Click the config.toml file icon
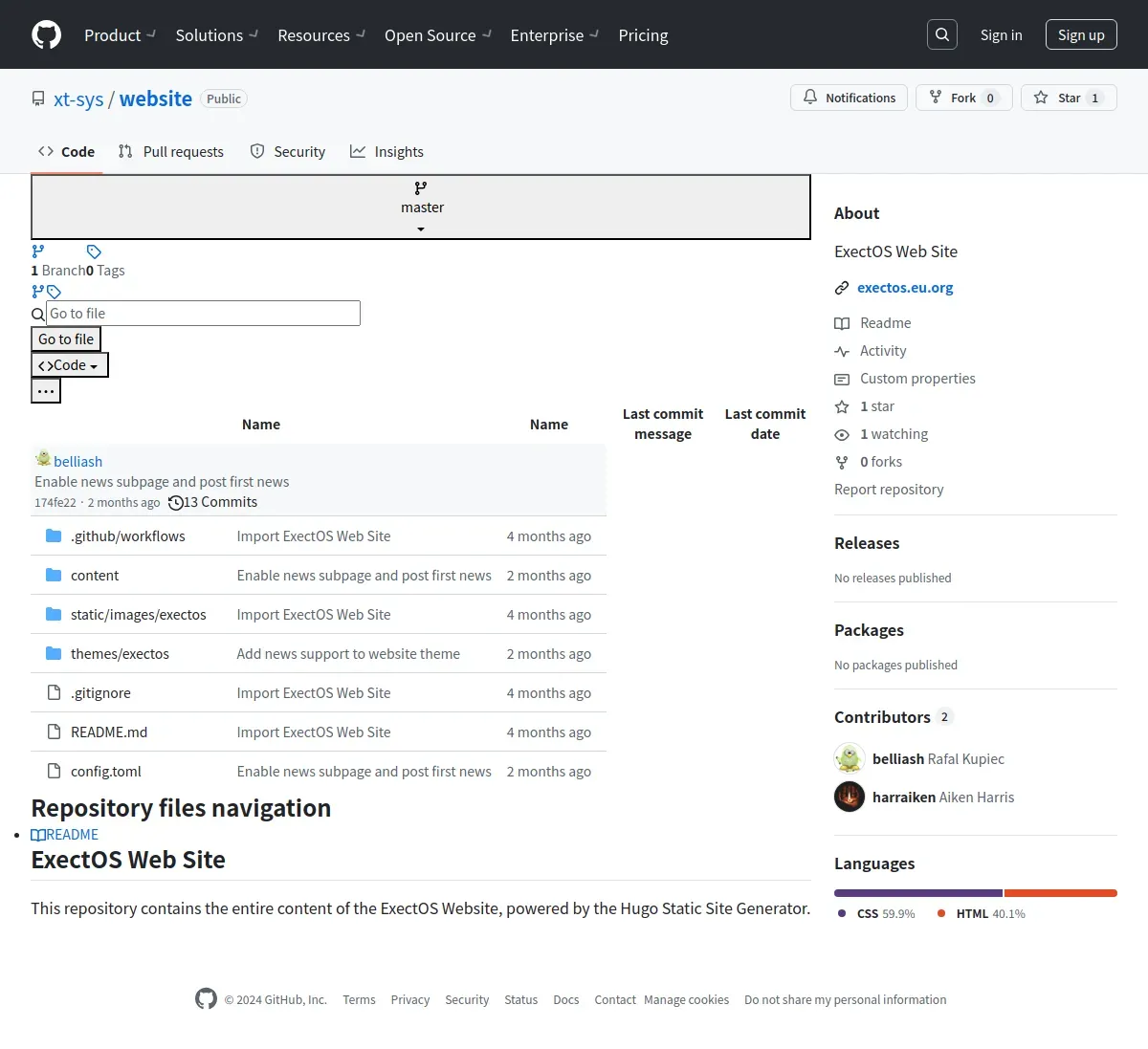 pos(55,771)
